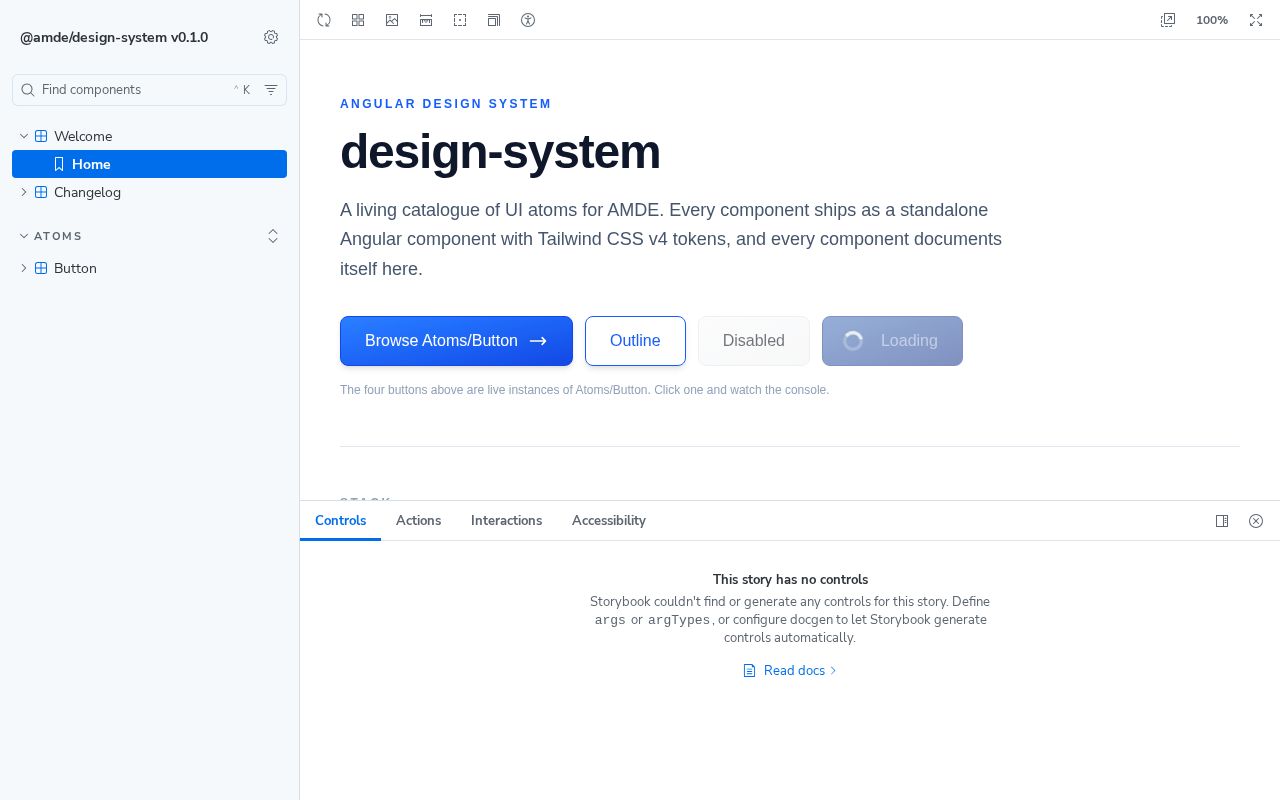Screen dimensions: 1280x800
Task: Expand all ATOMS items via arrows icon
Action: point(273,236)
